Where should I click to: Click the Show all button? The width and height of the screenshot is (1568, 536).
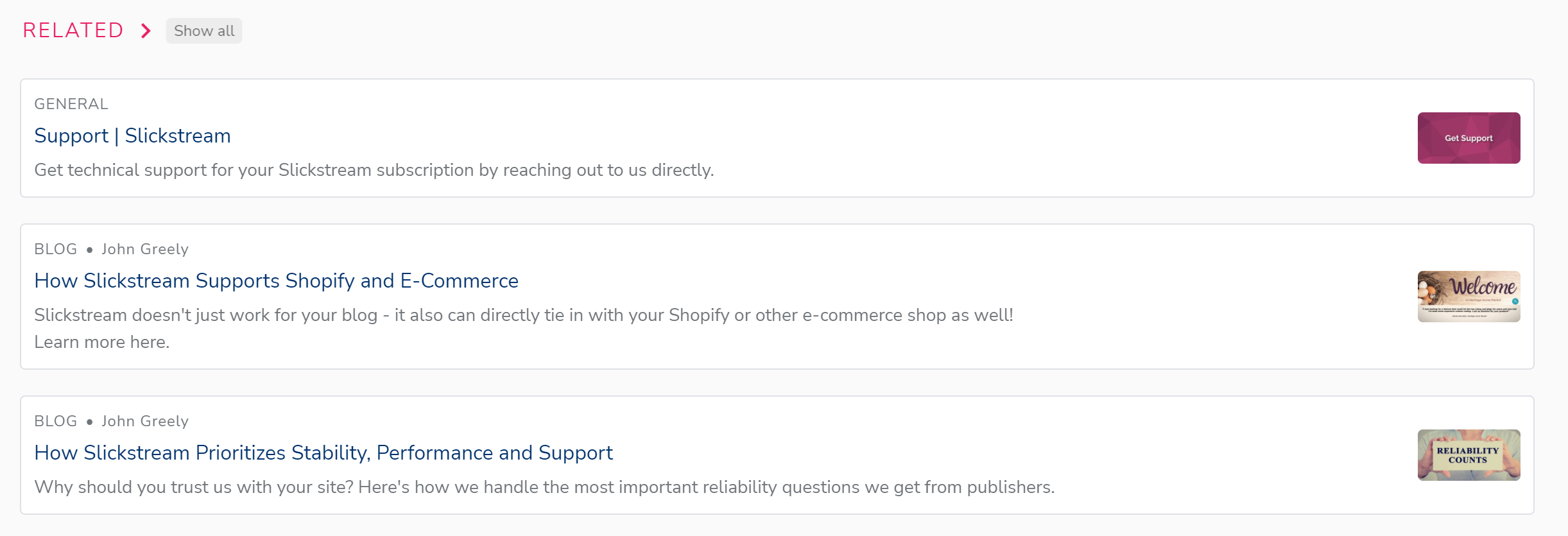coord(204,31)
